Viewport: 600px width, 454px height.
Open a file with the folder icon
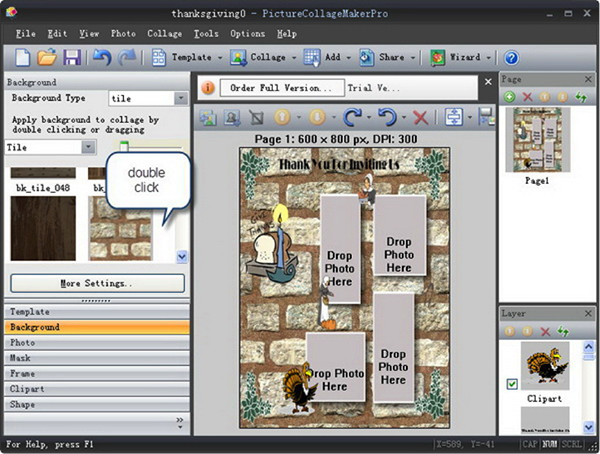(x=47, y=58)
